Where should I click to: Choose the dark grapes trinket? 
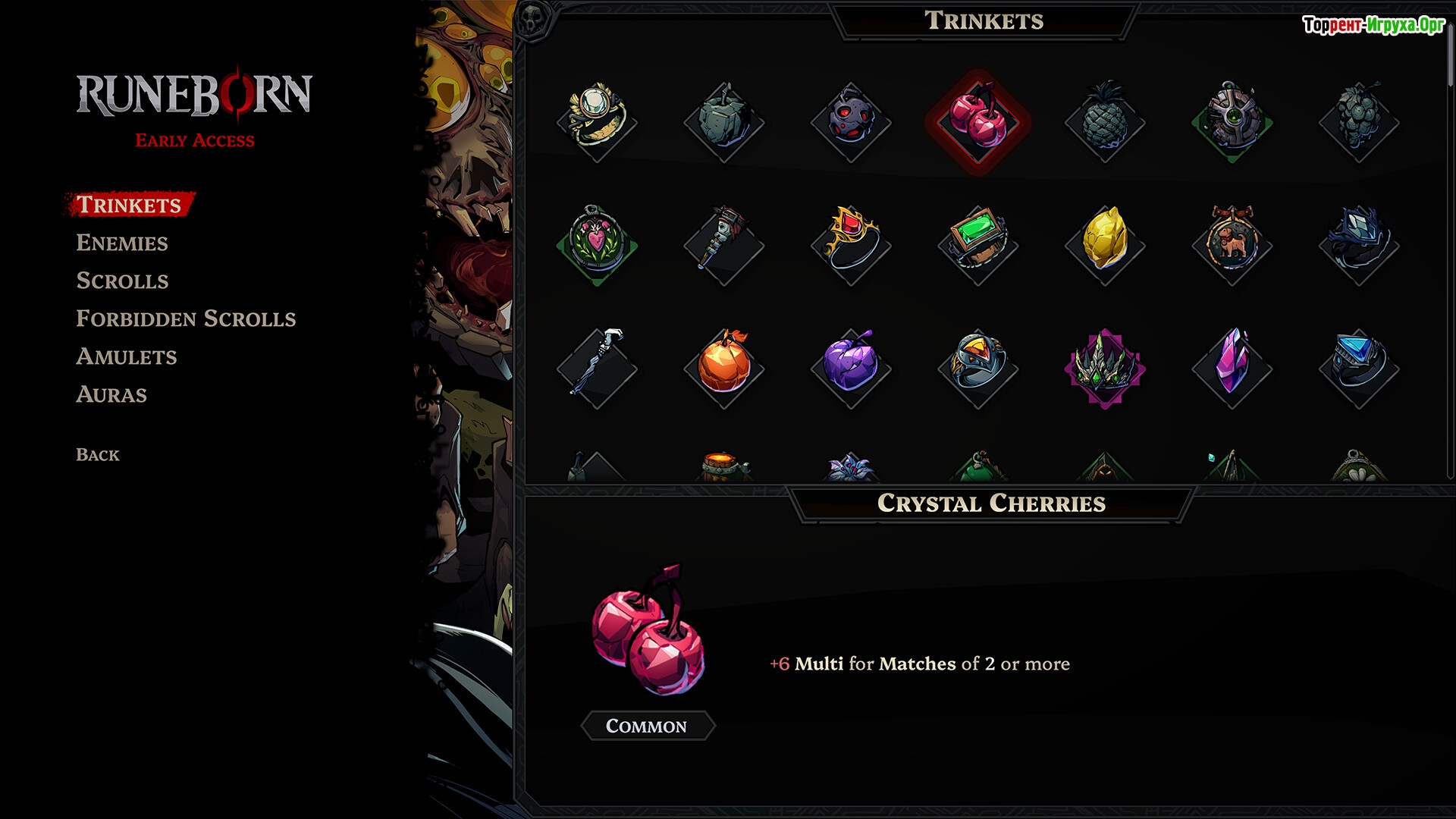pyautogui.click(x=1359, y=122)
